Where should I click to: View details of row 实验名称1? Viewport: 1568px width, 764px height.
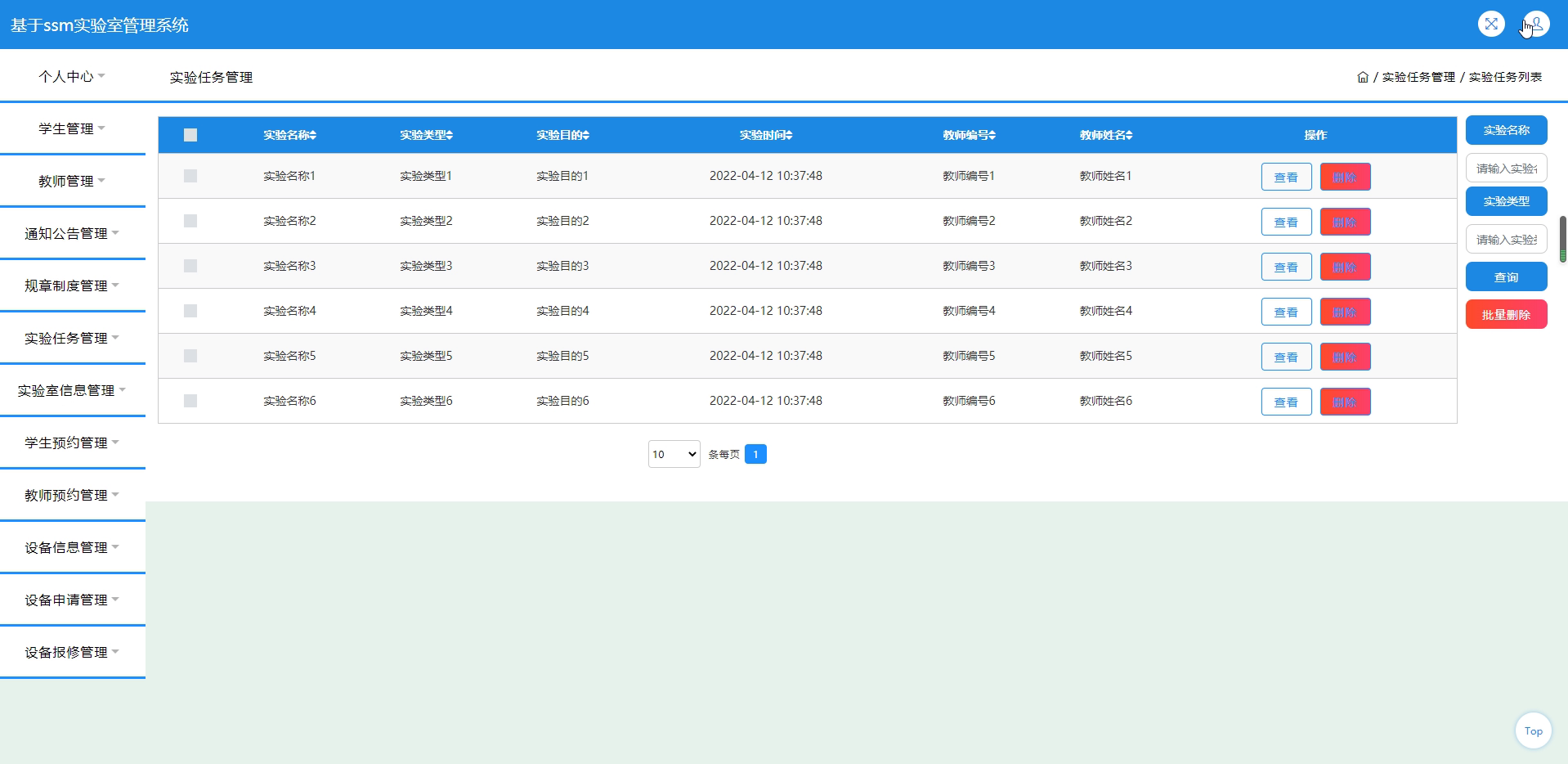(x=1286, y=177)
